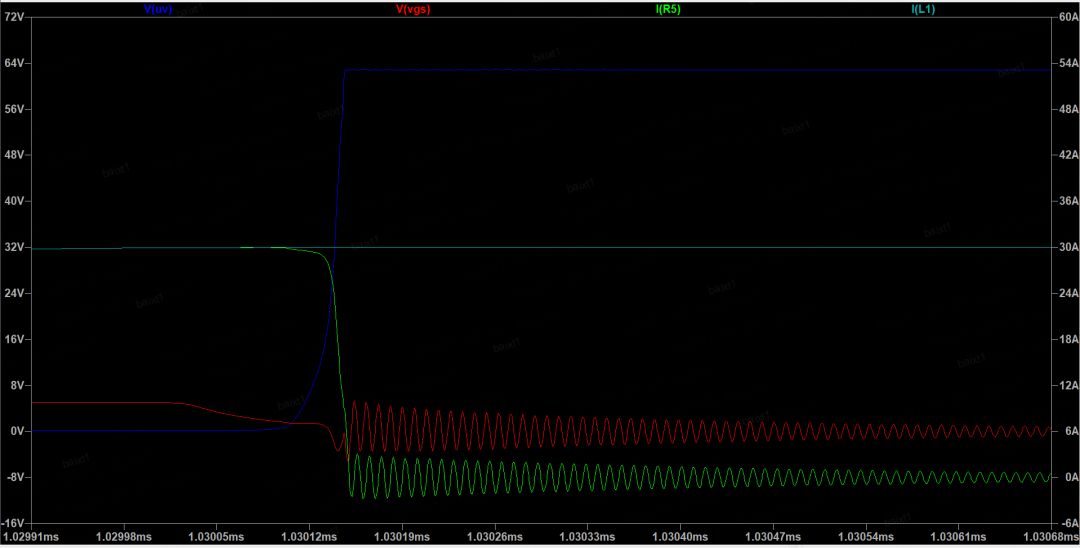Click the 32V left axis label
The image size is (1080, 548).
pyautogui.click(x=14, y=247)
